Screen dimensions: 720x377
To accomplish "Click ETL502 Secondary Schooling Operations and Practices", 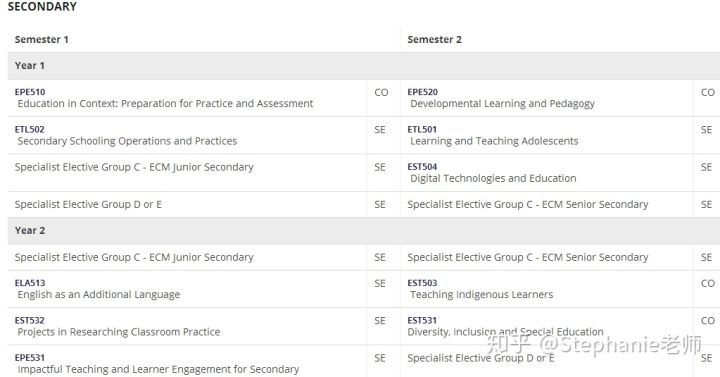I will click(126, 135).
